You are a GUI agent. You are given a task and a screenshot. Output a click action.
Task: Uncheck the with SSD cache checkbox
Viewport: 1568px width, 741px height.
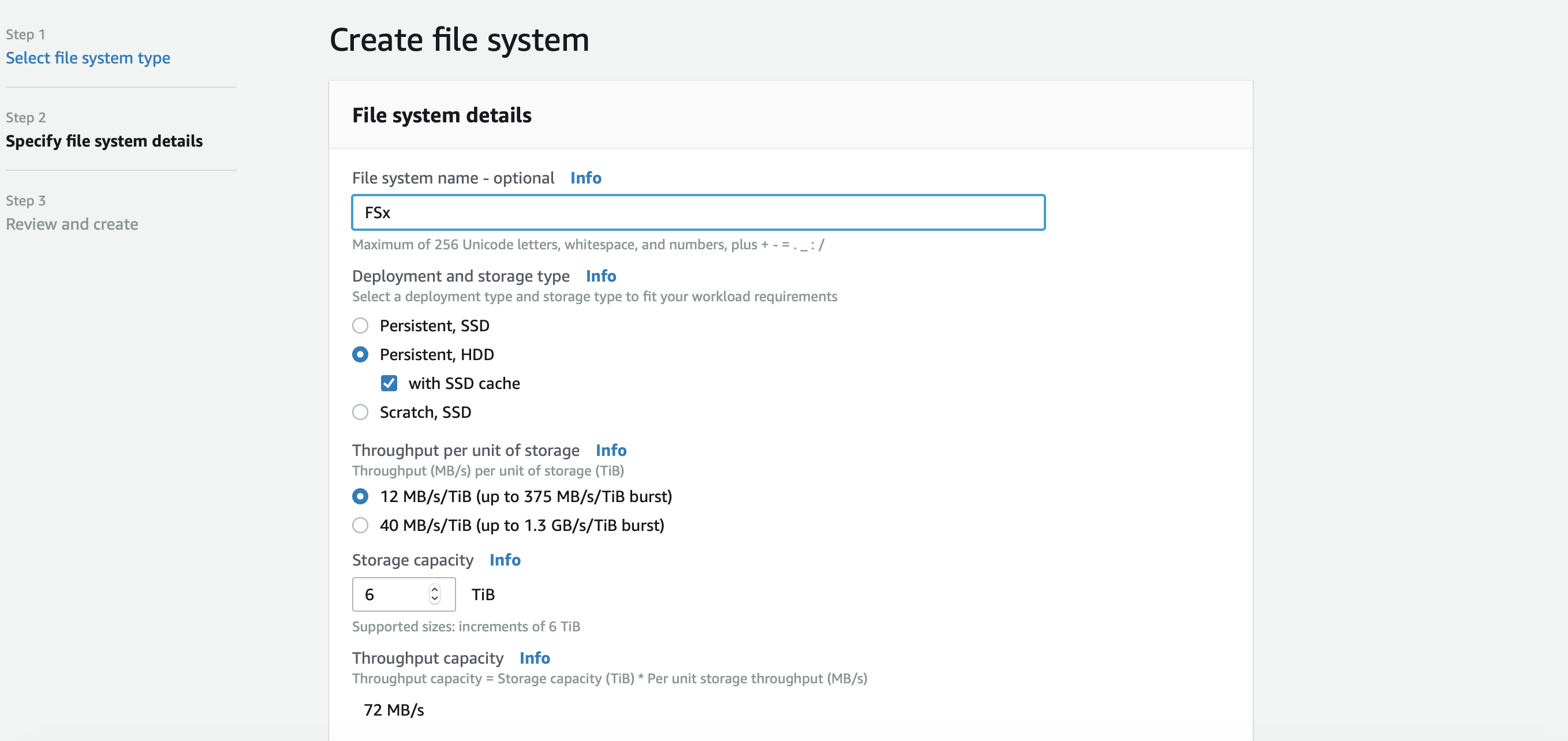click(389, 383)
